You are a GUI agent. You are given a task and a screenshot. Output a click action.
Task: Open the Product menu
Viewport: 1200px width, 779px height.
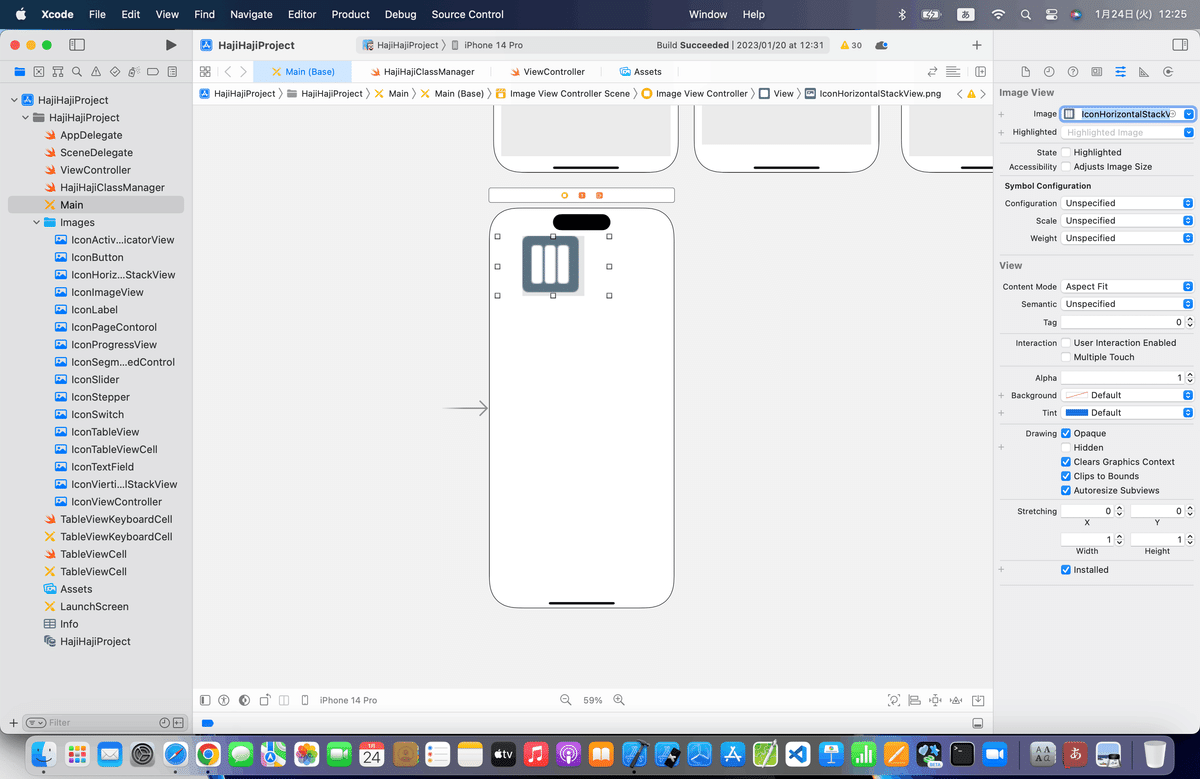coord(351,14)
